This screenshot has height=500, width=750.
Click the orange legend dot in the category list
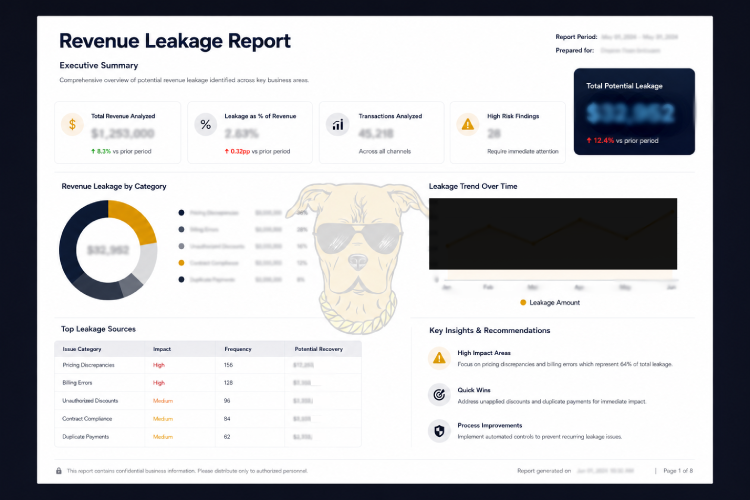coord(181,263)
